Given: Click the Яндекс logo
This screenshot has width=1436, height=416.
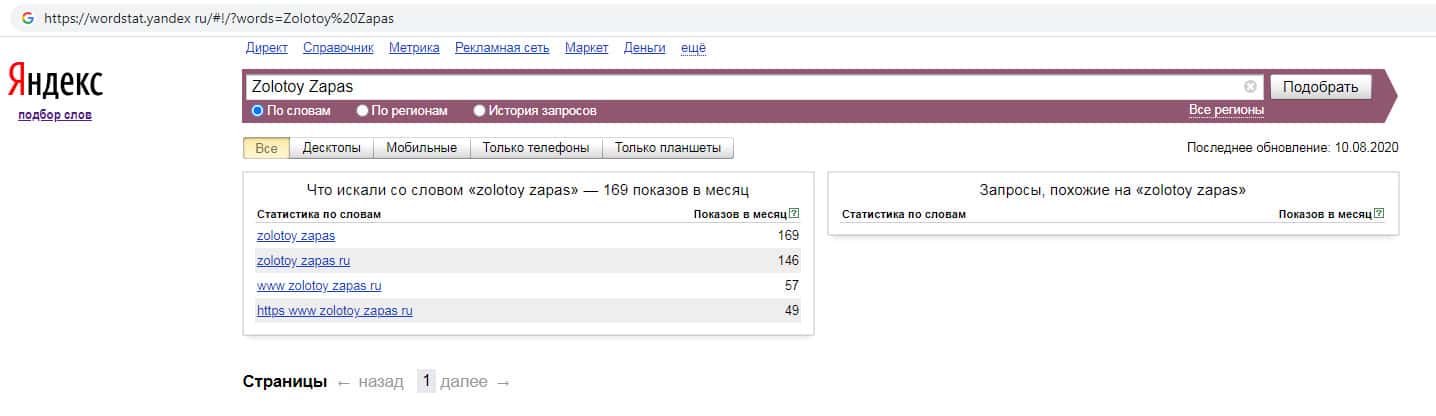Looking at the screenshot, I should (55, 83).
